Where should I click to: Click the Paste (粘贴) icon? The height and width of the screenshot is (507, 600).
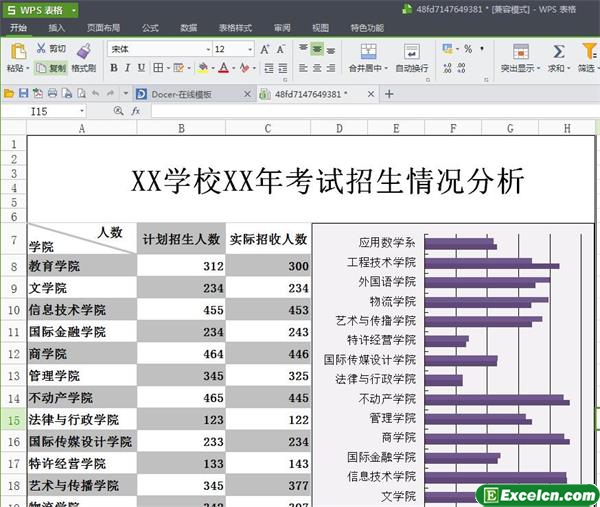click(x=17, y=50)
